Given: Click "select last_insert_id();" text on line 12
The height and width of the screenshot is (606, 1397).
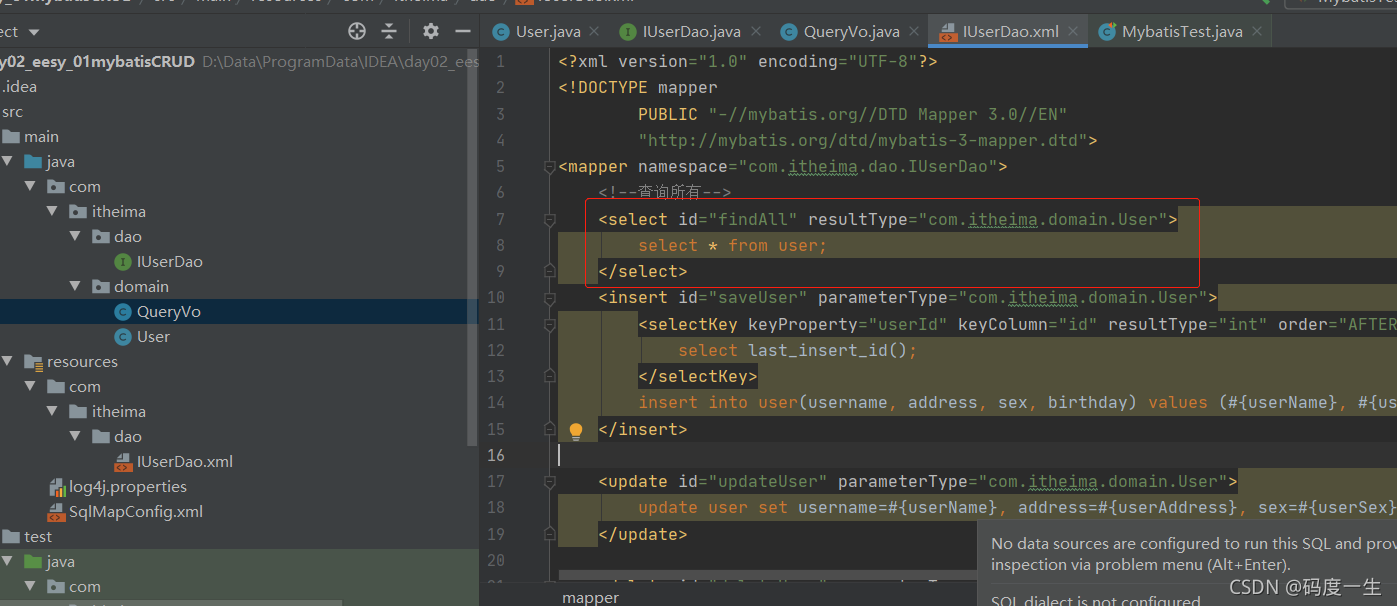Looking at the screenshot, I should [797, 350].
